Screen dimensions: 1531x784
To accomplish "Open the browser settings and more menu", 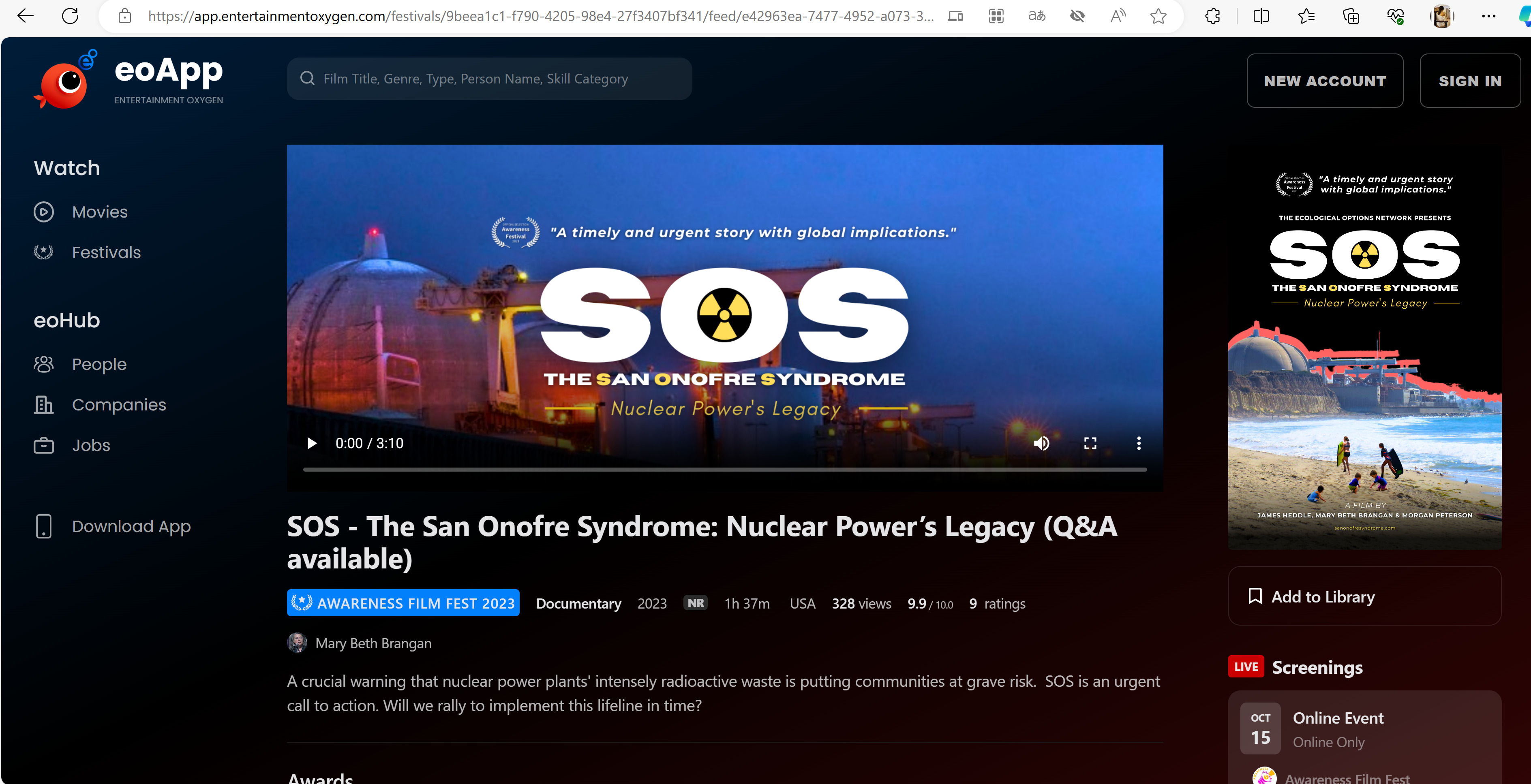I will click(x=1489, y=16).
